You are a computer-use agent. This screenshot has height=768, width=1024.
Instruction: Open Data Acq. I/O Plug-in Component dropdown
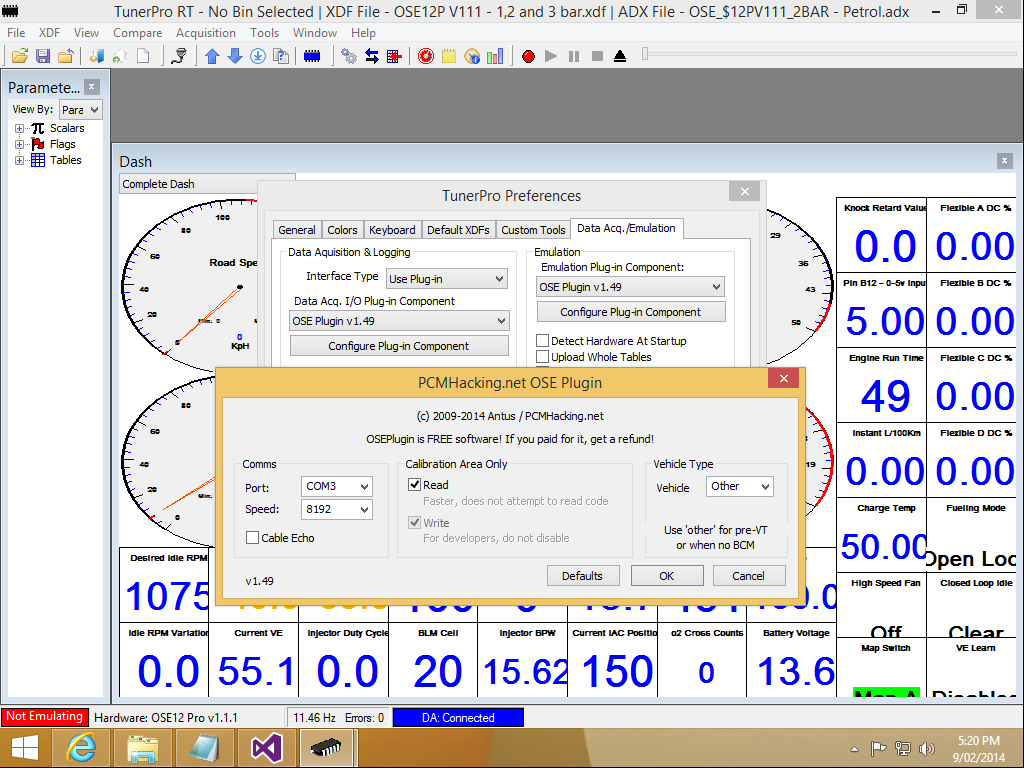tap(399, 321)
